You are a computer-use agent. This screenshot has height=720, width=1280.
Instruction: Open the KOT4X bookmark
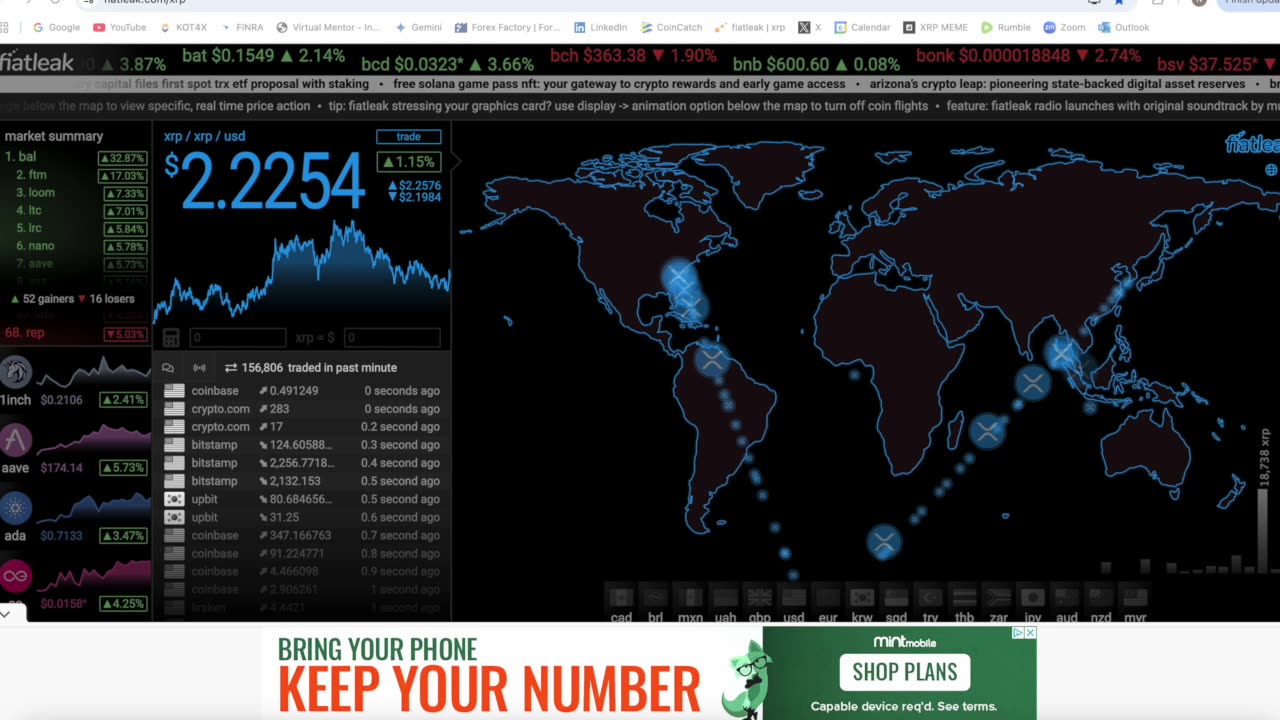[182, 27]
